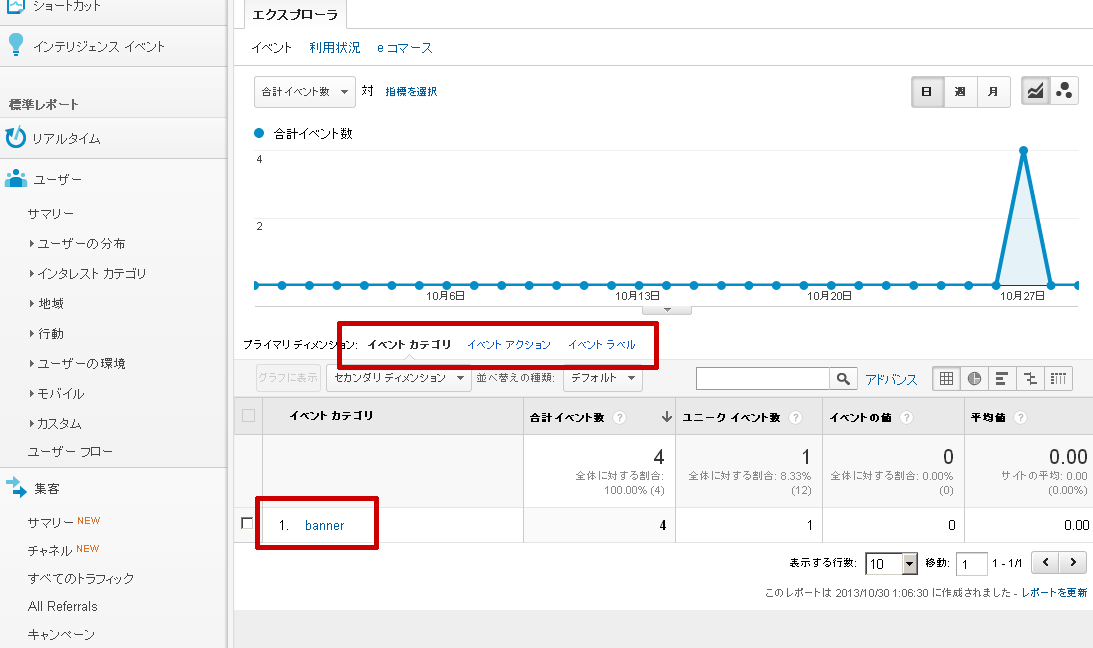Viewport: 1093px width, 648px height.
Task: Select the pivot table view icon
Action: 1058,379
